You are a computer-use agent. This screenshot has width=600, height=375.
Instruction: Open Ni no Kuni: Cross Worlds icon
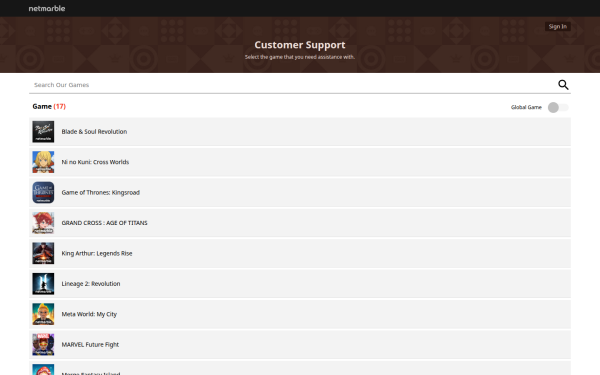coord(43,162)
